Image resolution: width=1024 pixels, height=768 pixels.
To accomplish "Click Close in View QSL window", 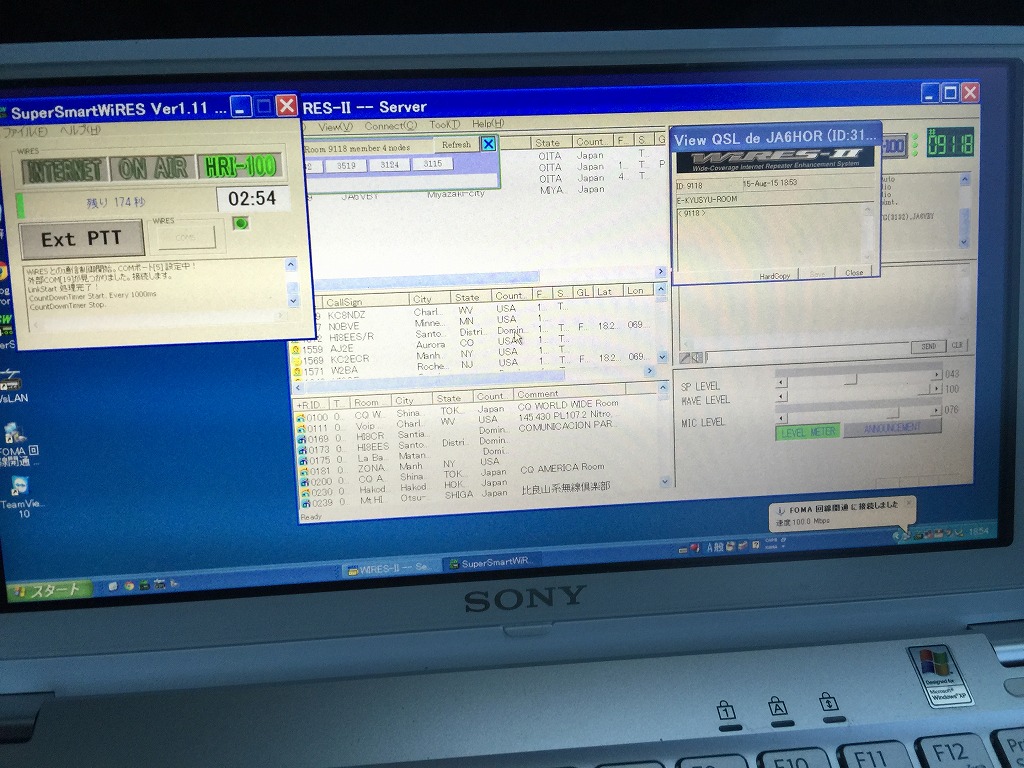I will 854,272.
